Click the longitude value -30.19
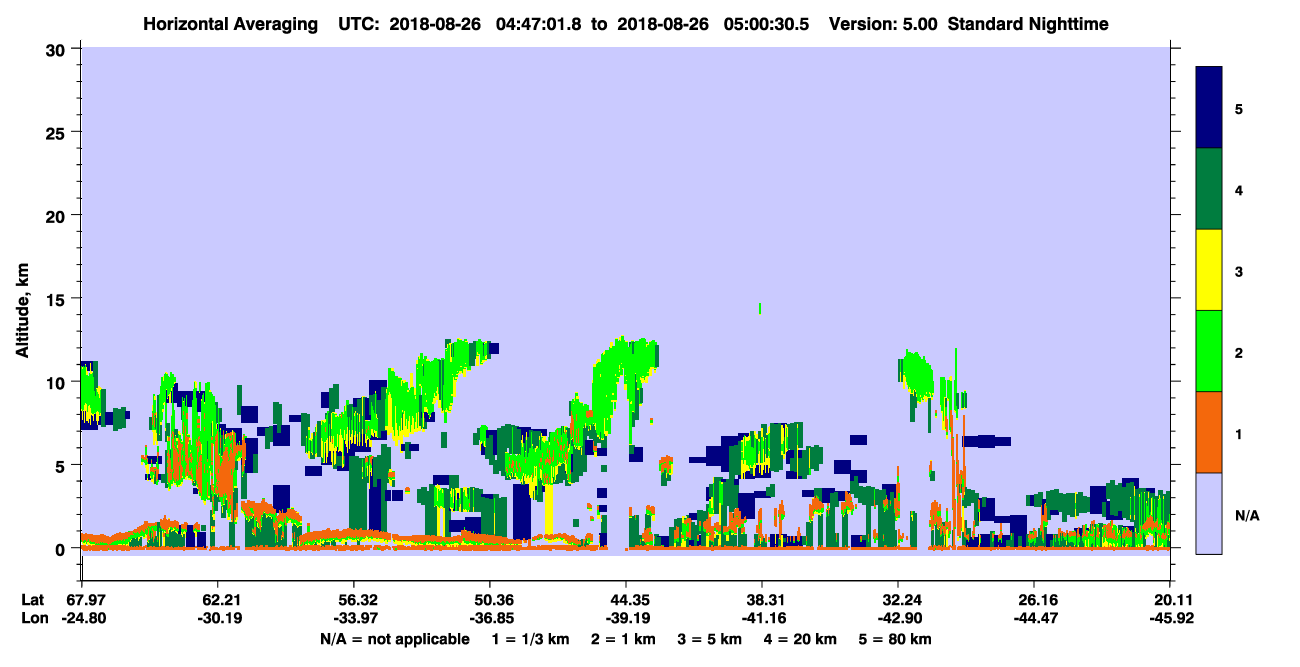Image resolution: width=1300 pixels, height=667 pixels. coord(217,619)
